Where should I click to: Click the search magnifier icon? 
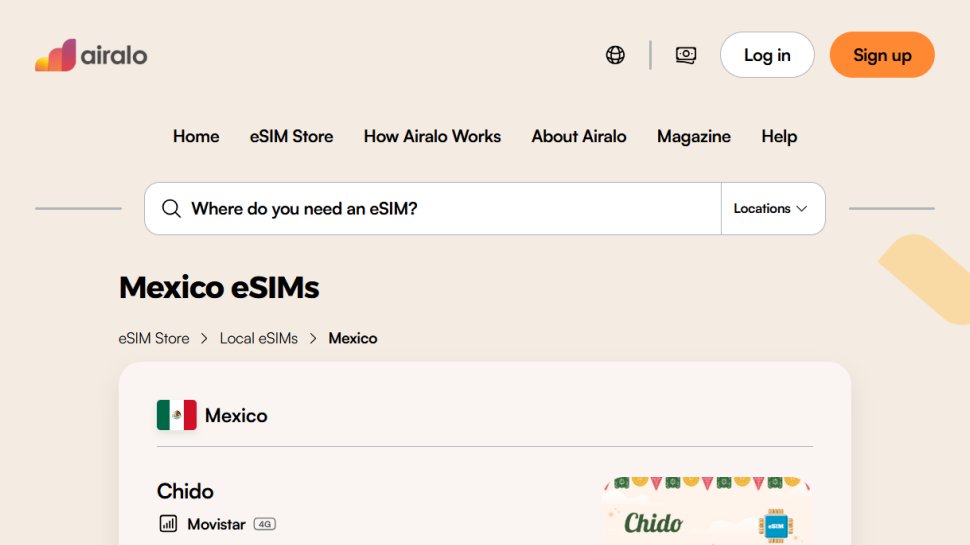pyautogui.click(x=171, y=208)
